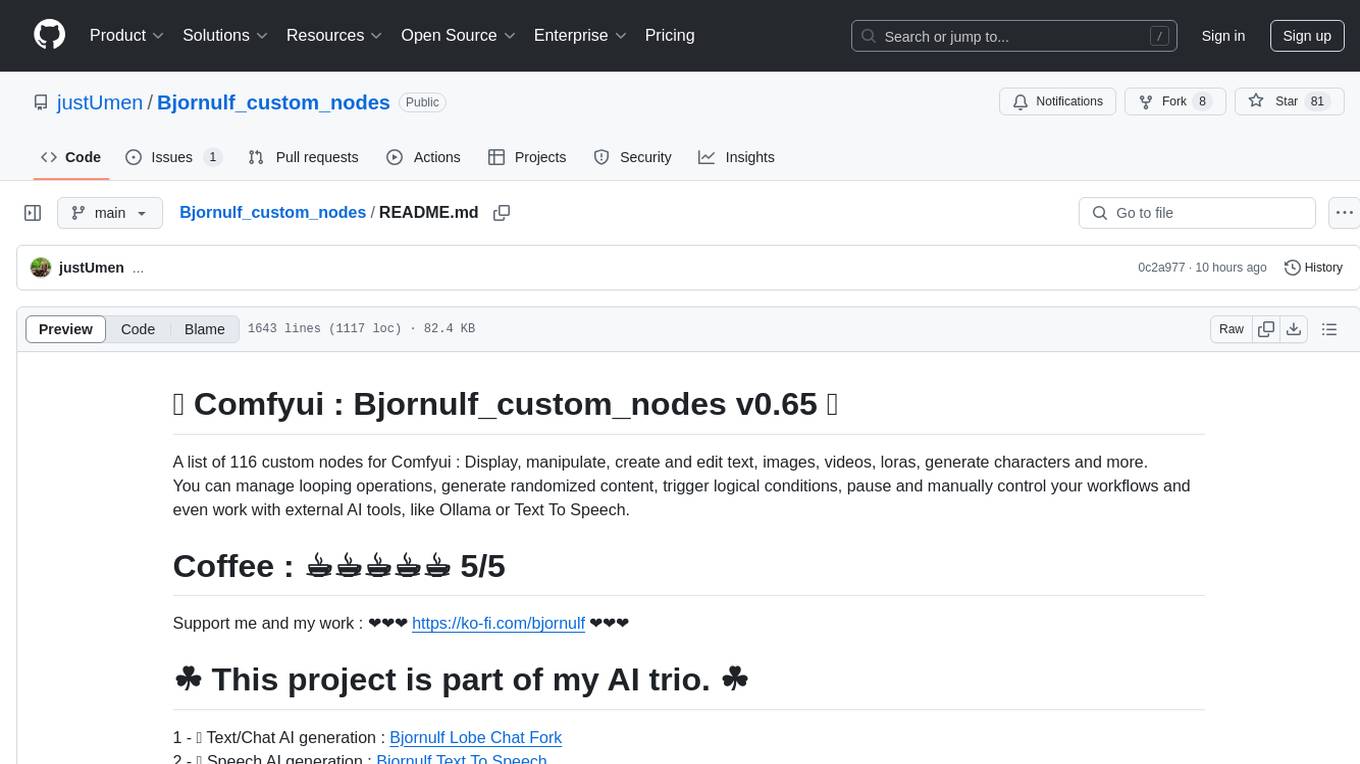This screenshot has width=1360, height=764.
Task: Open the ko-fi.com/bjornulf link
Action: click(x=498, y=623)
